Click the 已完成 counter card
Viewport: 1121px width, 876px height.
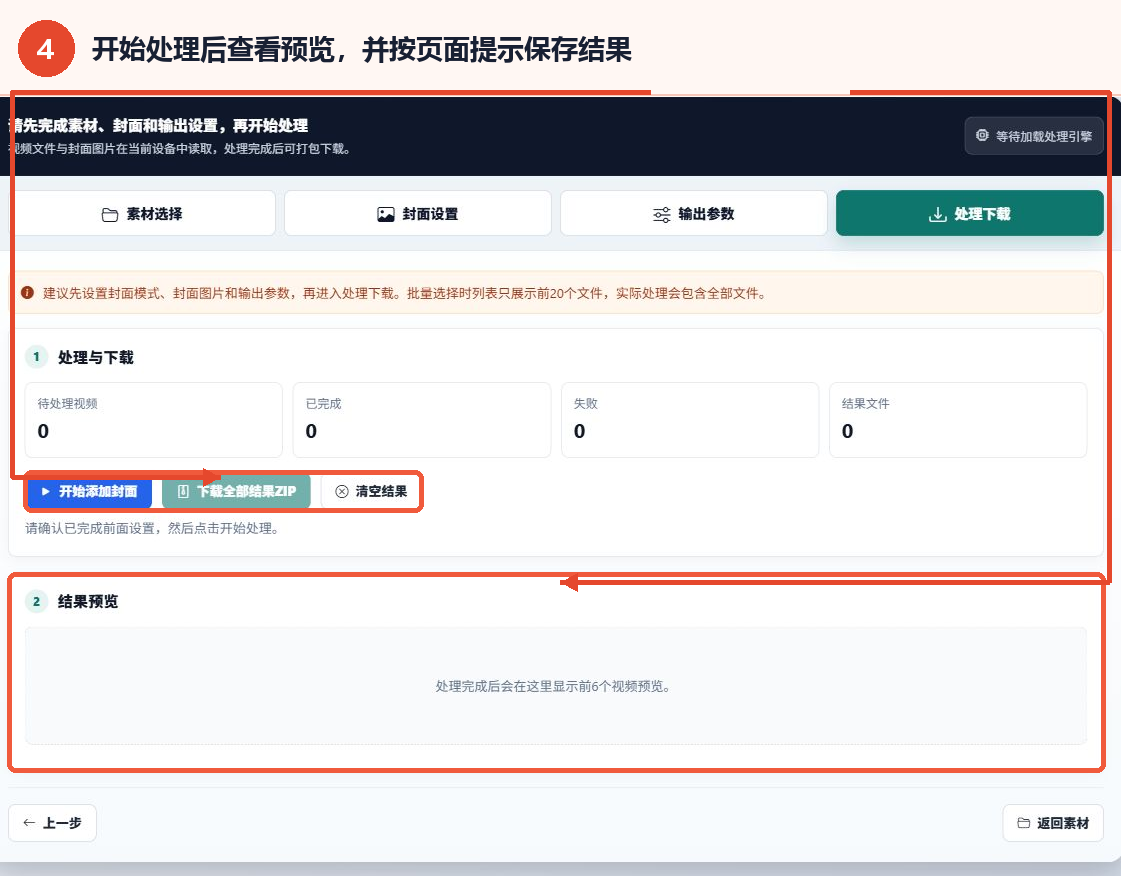coord(422,420)
